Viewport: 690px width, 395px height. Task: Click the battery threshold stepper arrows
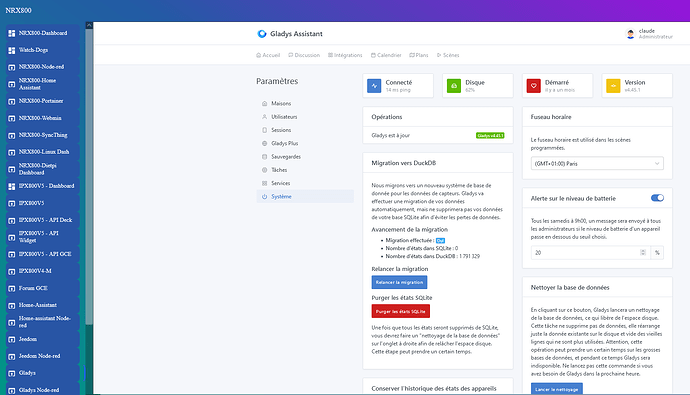643,252
